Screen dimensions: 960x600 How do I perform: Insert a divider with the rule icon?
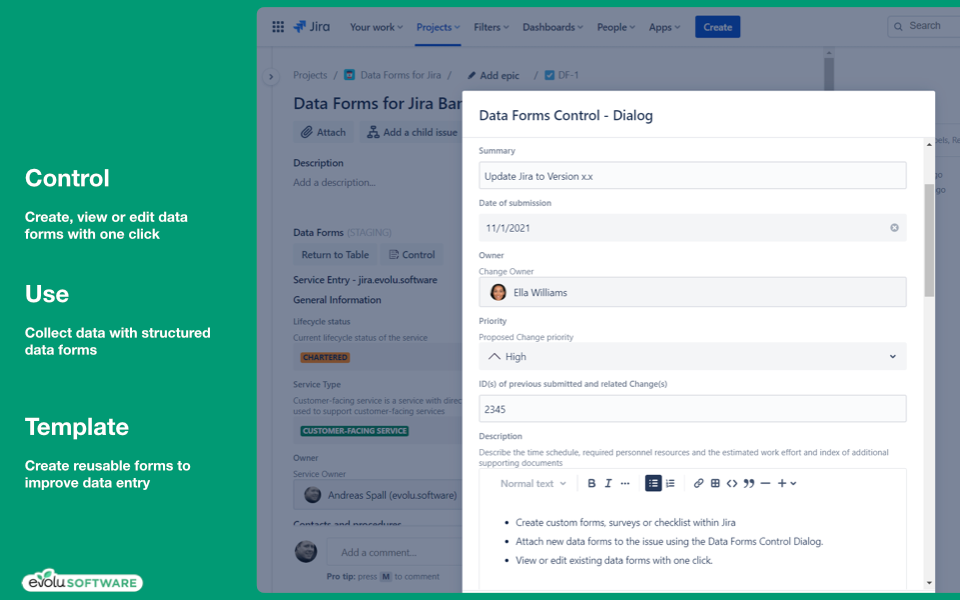765,483
